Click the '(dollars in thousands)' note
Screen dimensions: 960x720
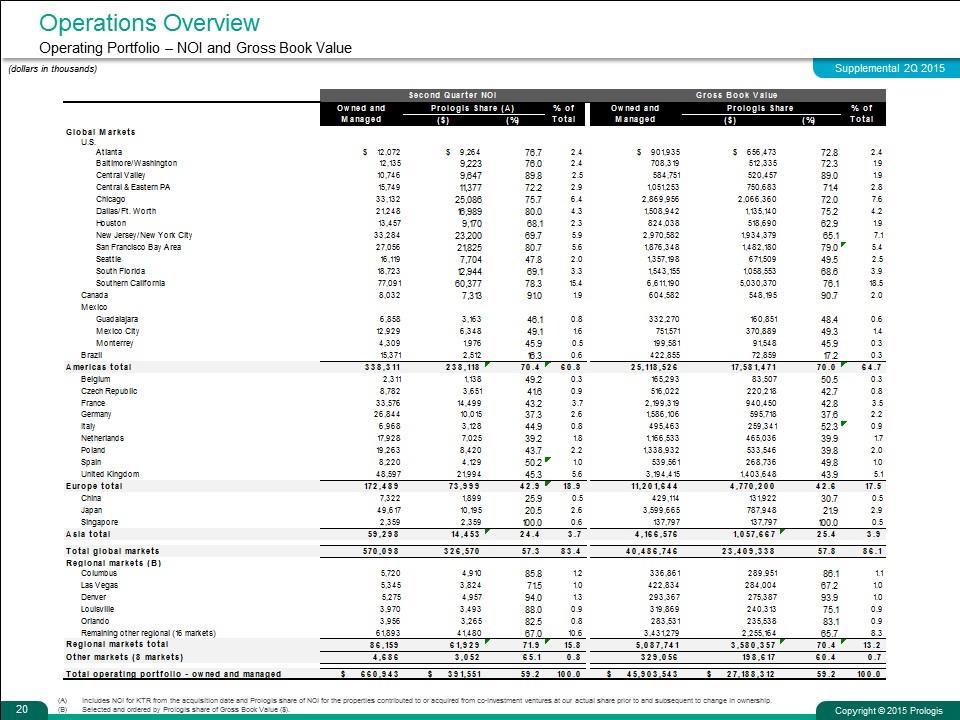pyautogui.click(x=53, y=69)
